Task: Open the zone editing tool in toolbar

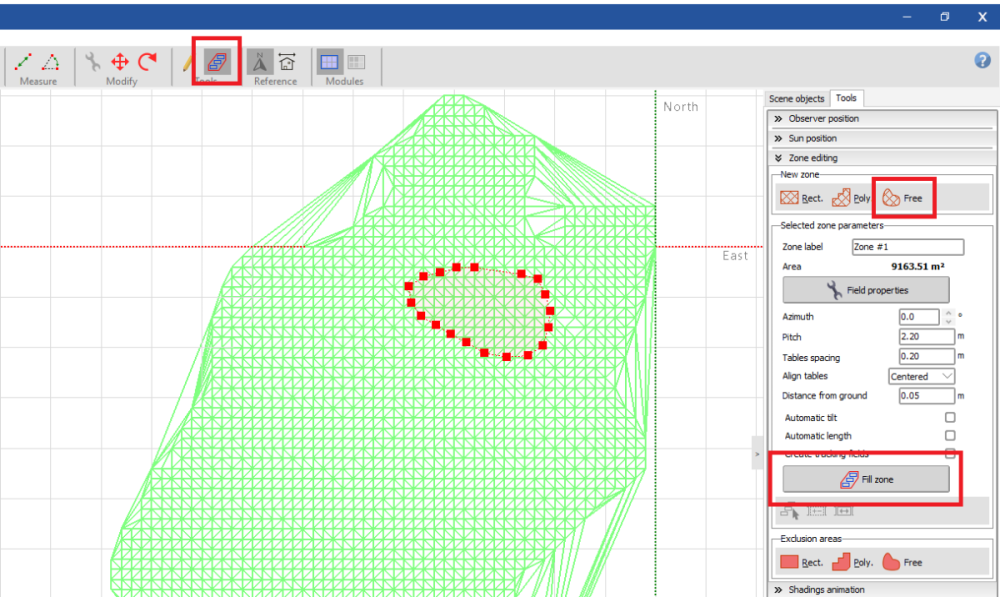Action: pyautogui.click(x=216, y=62)
